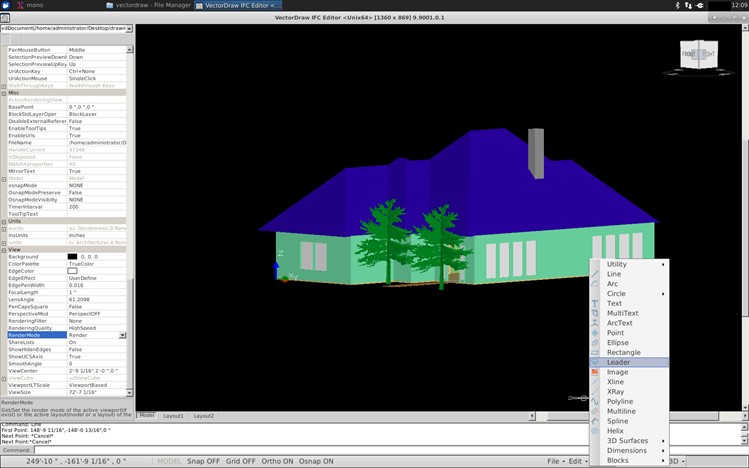Open the Bluetooth tray icon

tap(677, 5)
